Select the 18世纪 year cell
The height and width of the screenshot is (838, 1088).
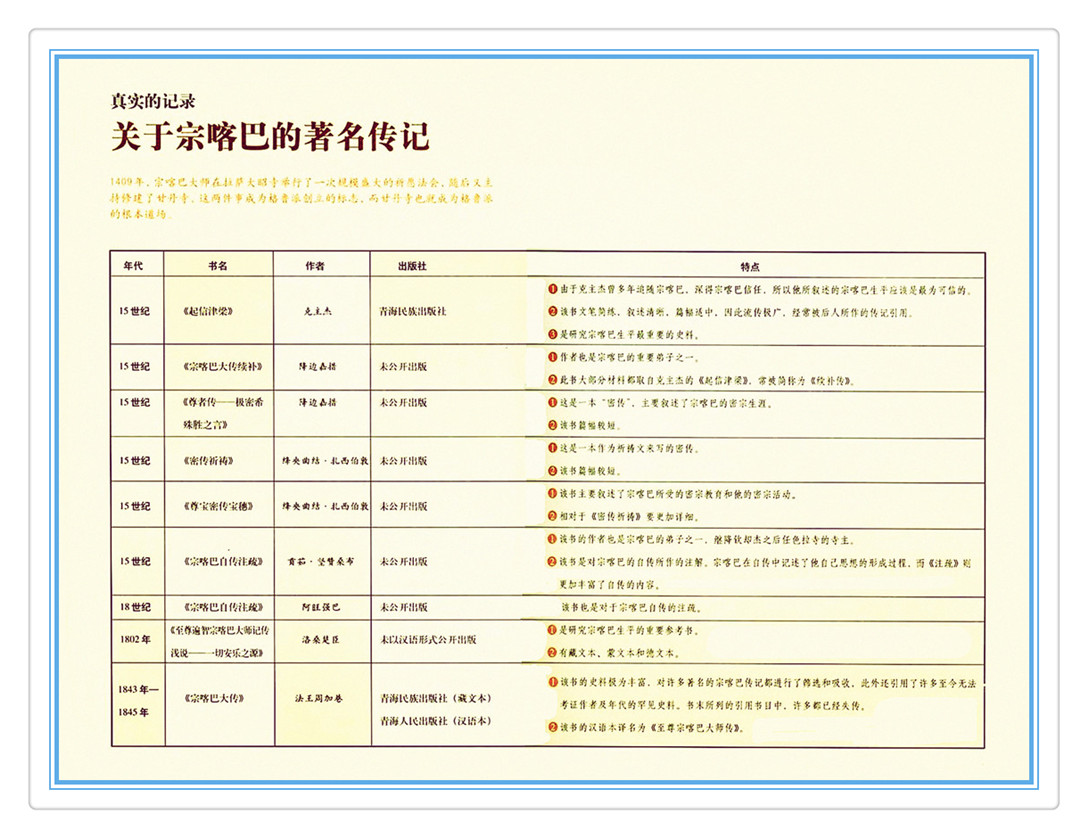pos(134,607)
